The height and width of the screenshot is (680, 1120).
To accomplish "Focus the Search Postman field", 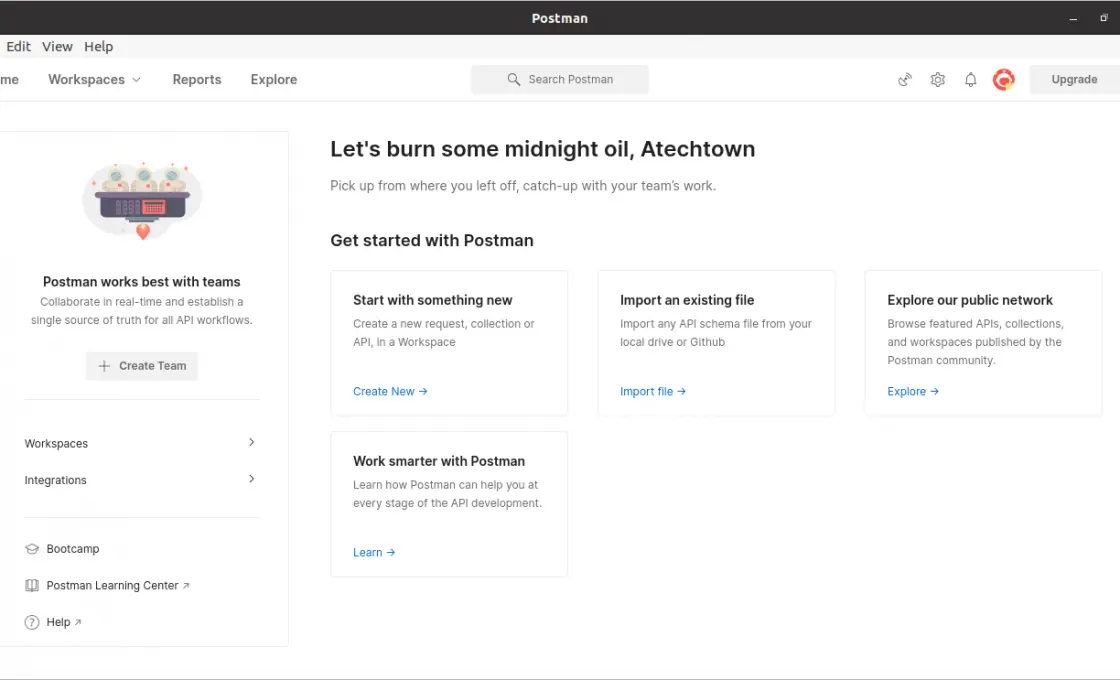I will click(x=560, y=79).
